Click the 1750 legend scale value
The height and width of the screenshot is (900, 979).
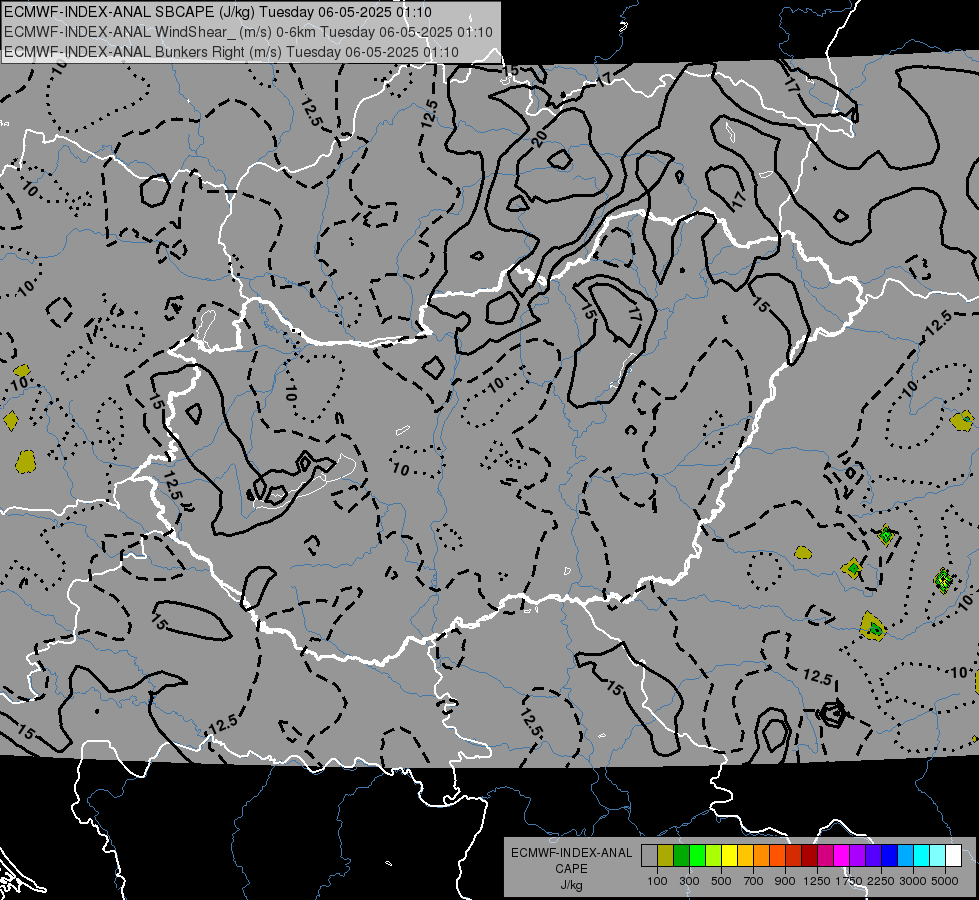849,881
